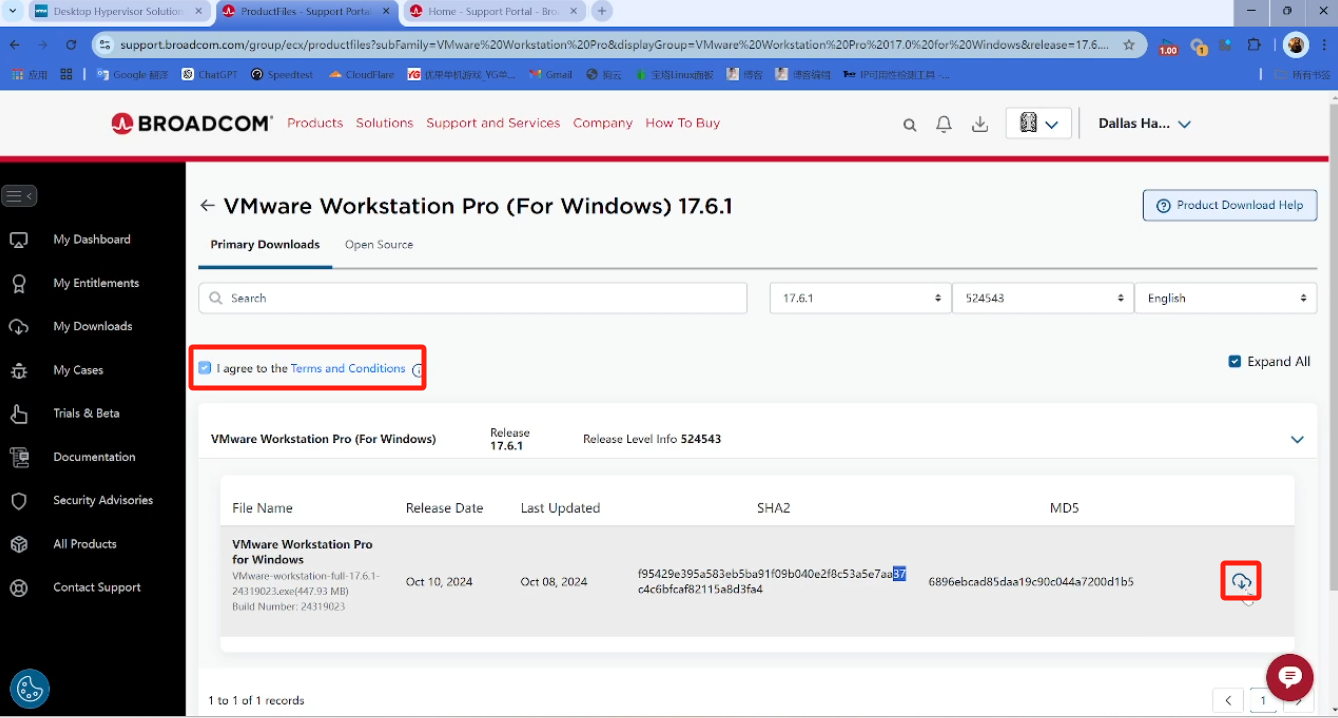Viewport: 1338px width, 718px height.
Task: Open Support and Services menu
Action: coord(493,123)
